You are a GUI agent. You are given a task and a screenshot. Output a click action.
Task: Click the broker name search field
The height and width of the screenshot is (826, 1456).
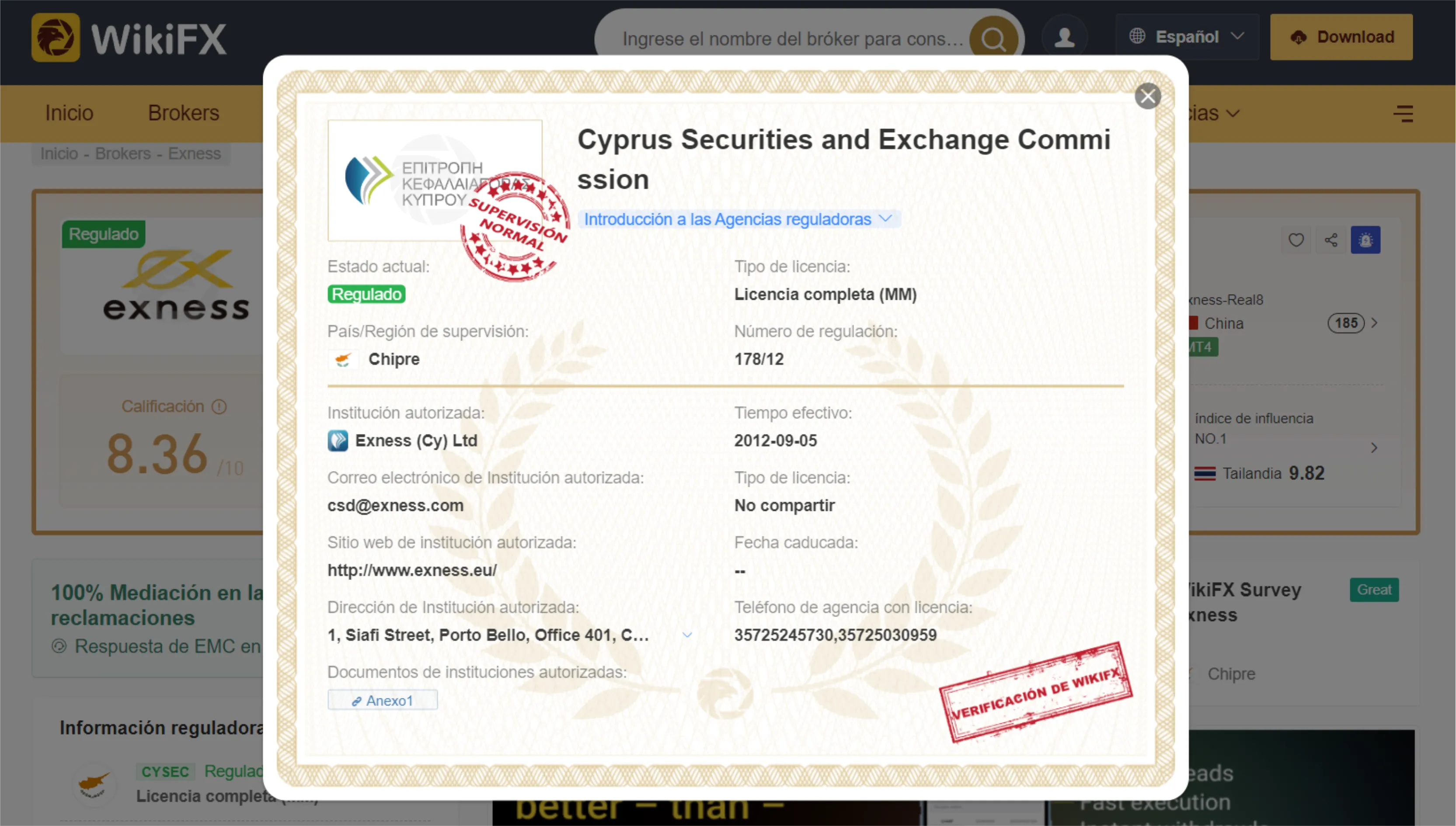point(792,38)
